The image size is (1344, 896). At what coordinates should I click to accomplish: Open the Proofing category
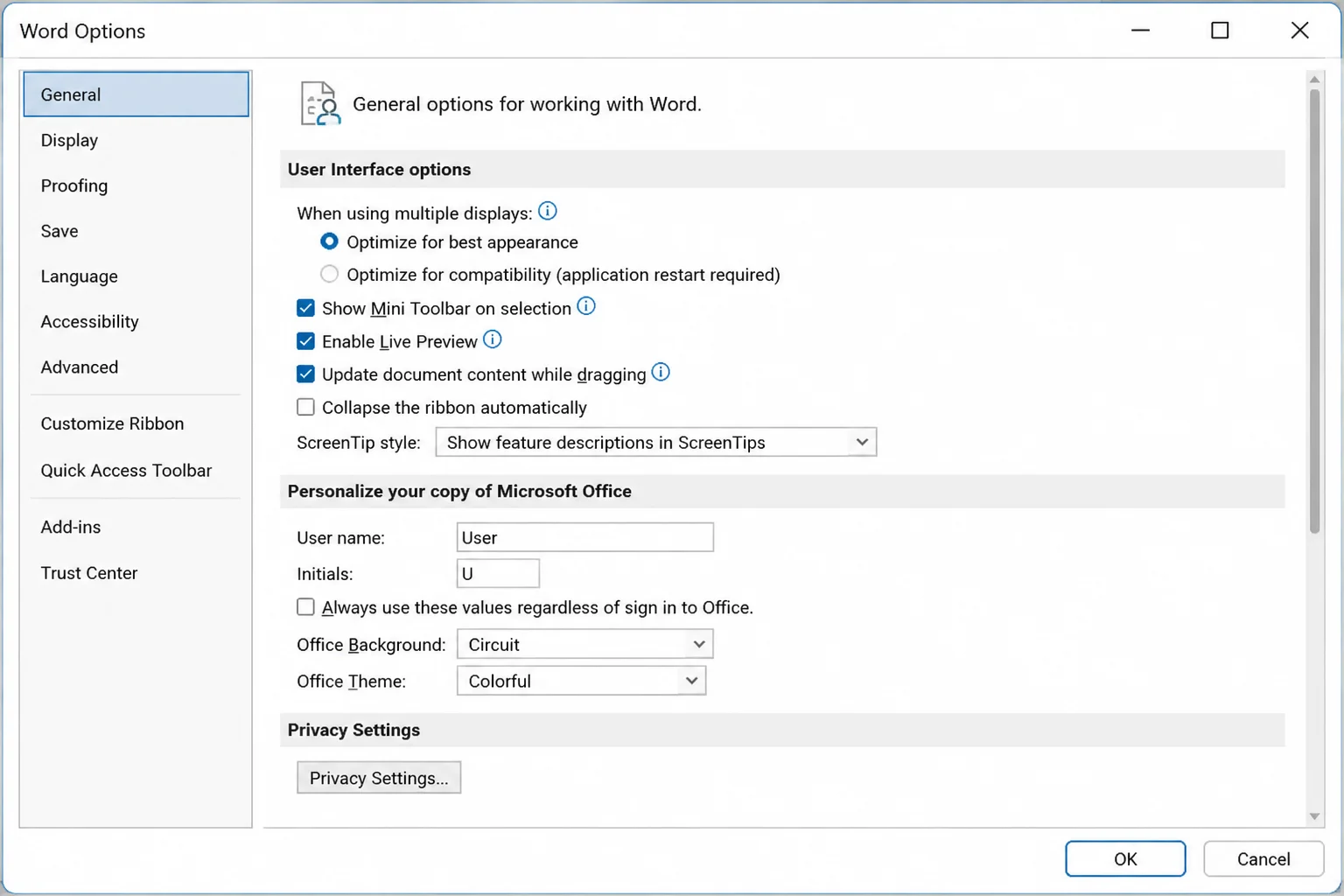(x=136, y=185)
